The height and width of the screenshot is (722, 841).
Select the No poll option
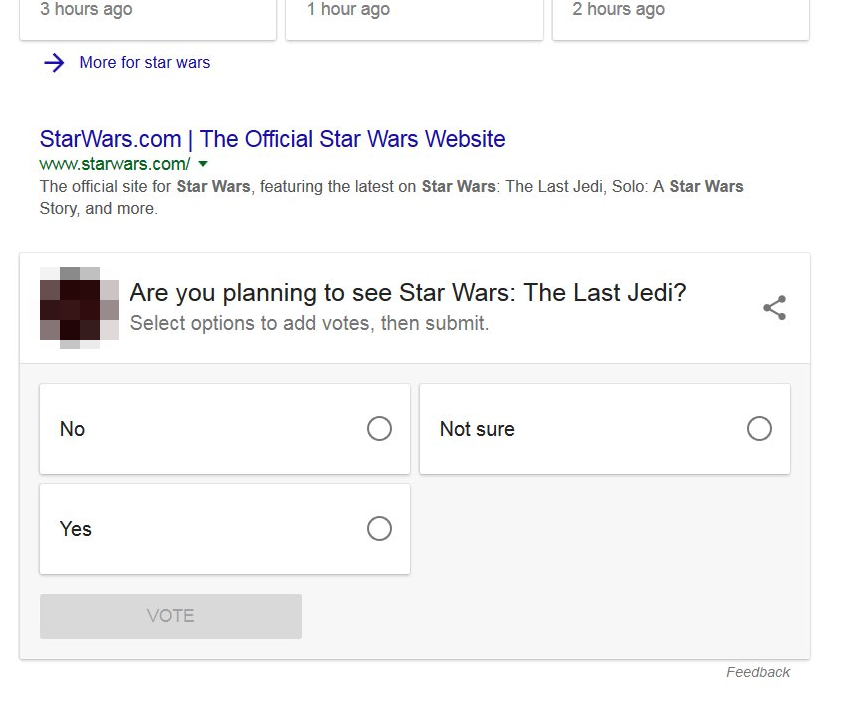click(x=224, y=428)
